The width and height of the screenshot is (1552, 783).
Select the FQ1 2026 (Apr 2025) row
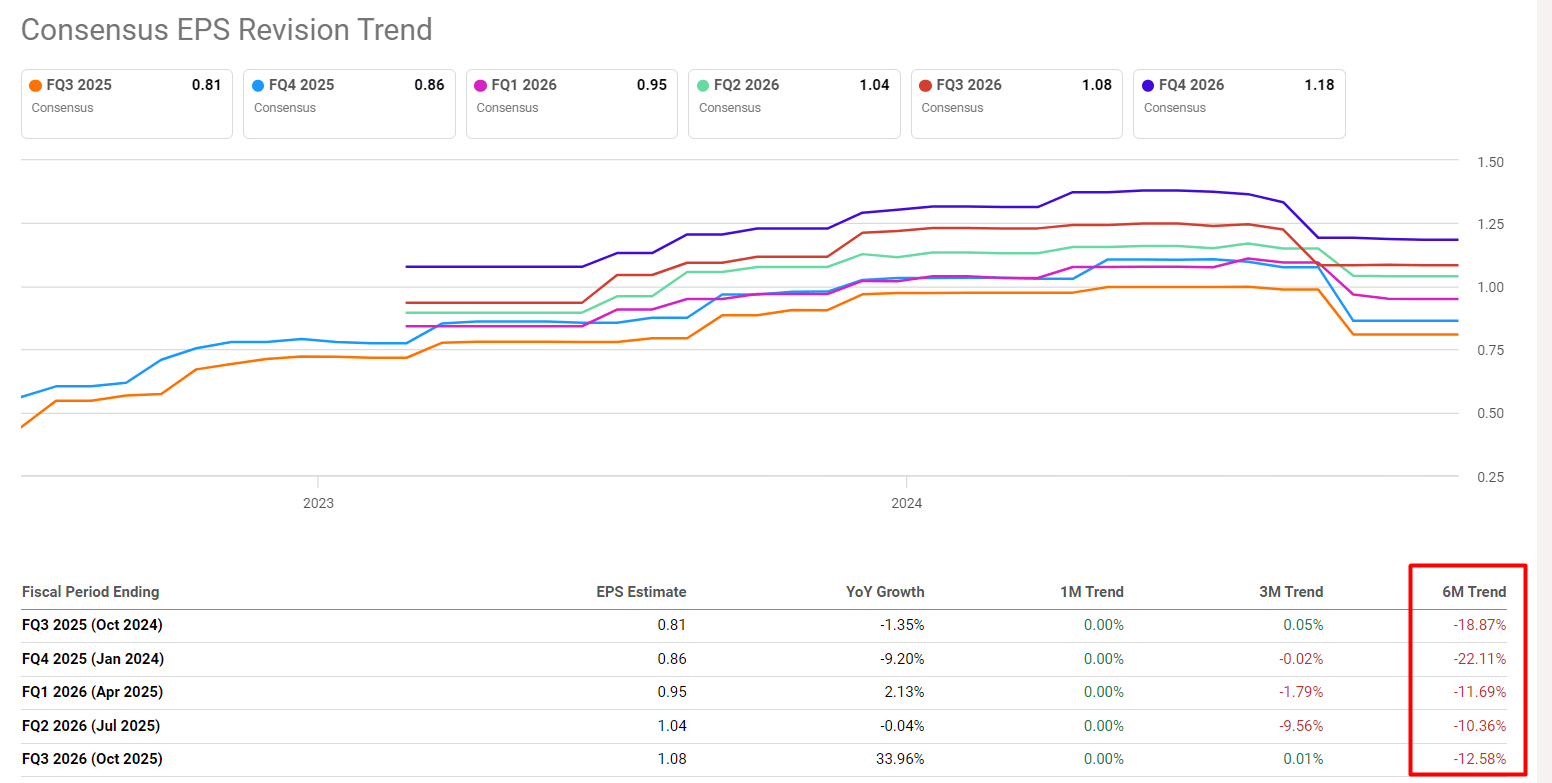[92, 691]
